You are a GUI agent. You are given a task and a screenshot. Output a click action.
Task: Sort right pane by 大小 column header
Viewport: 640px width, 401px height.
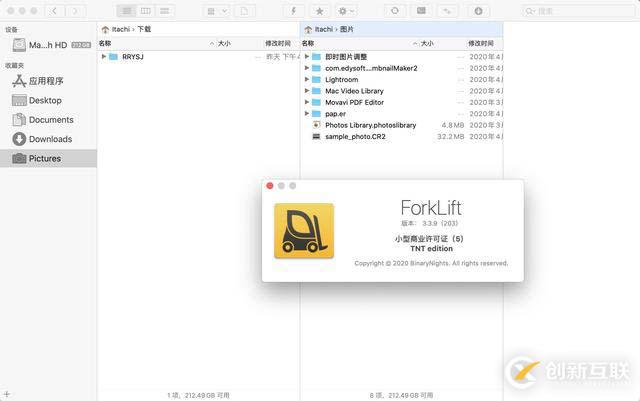[x=427, y=43]
